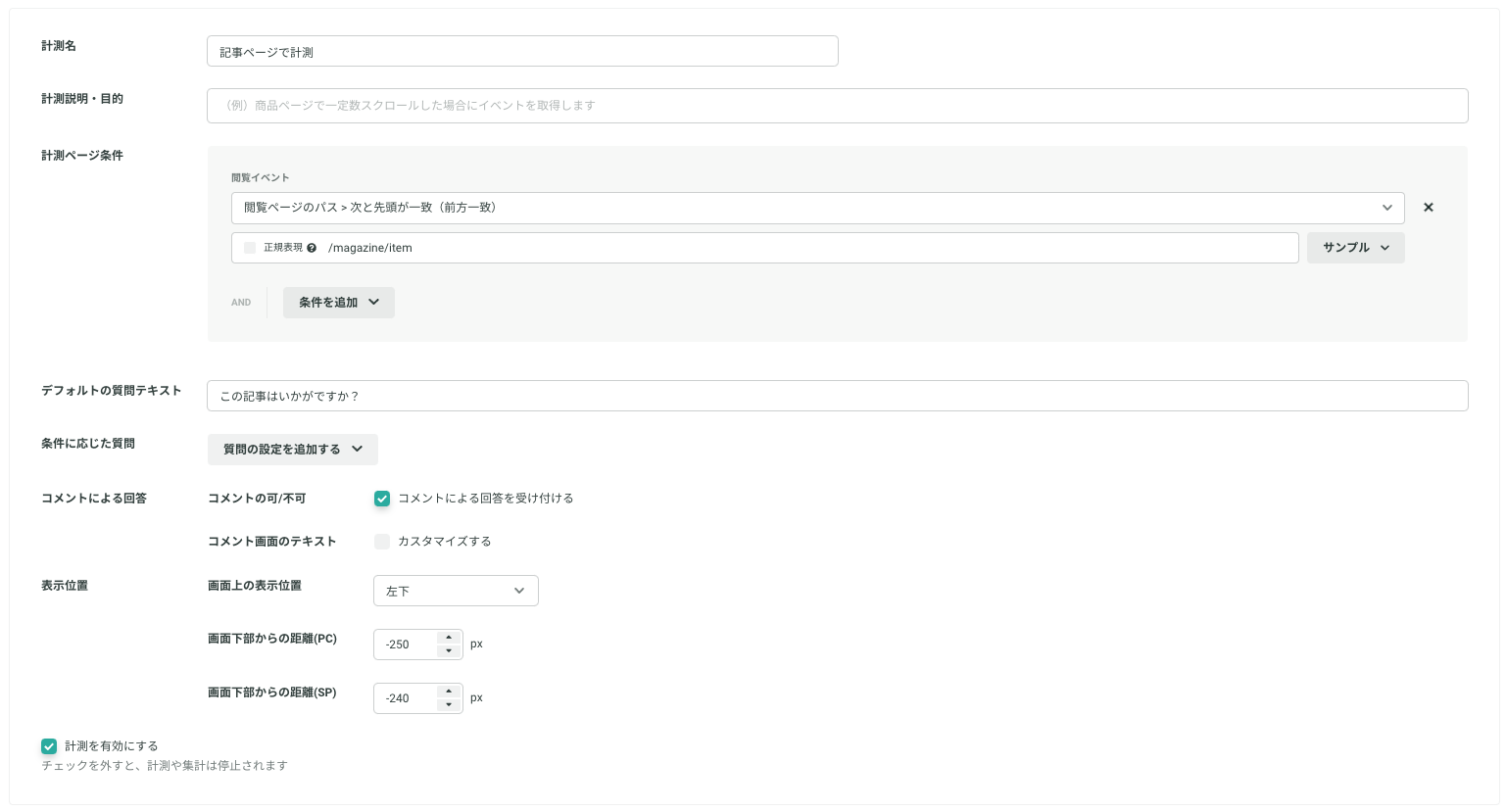Increase the PC distance value
Viewport: 1506px width, 812px height.
click(449, 638)
